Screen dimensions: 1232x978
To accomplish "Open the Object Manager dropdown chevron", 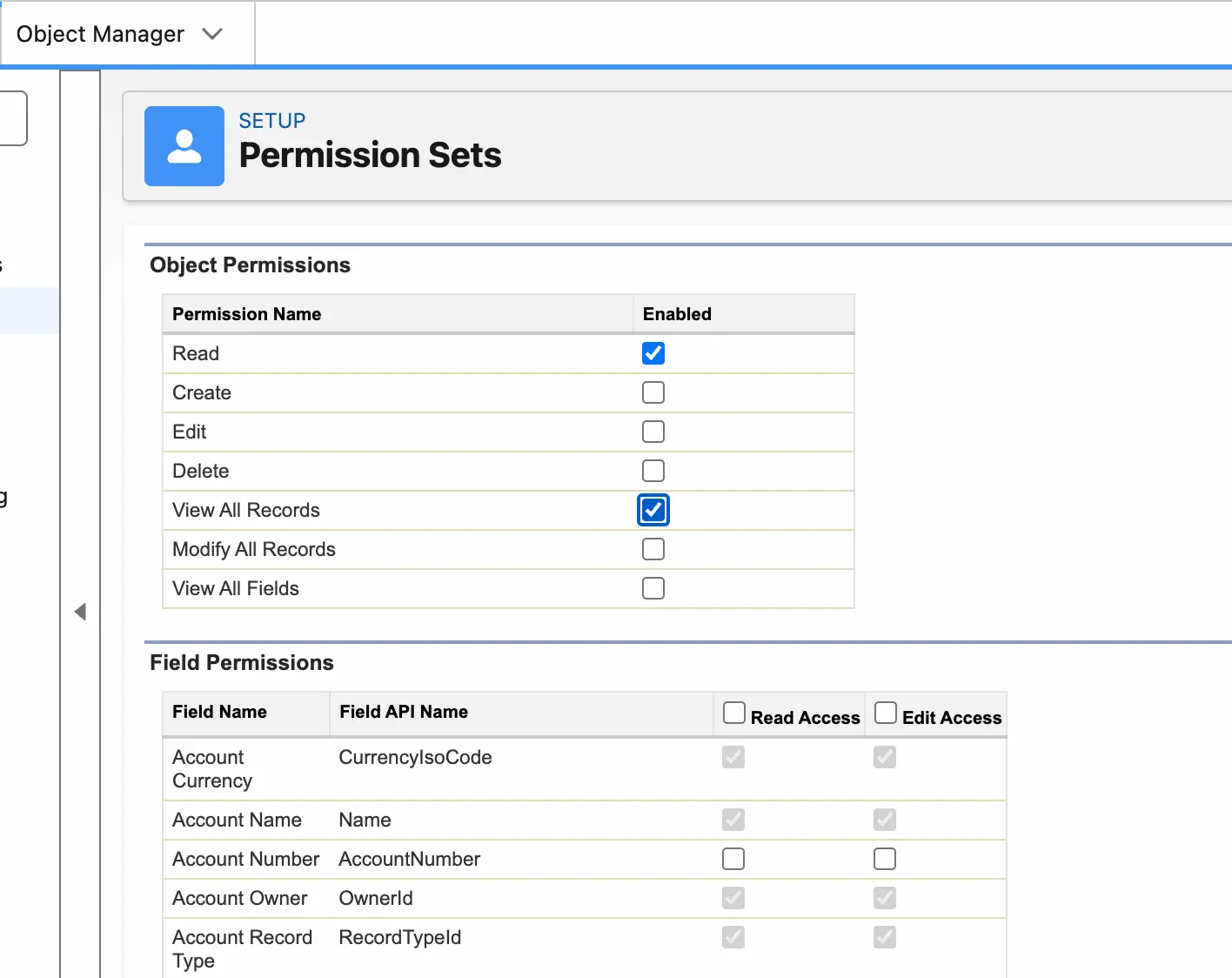I will [212, 34].
